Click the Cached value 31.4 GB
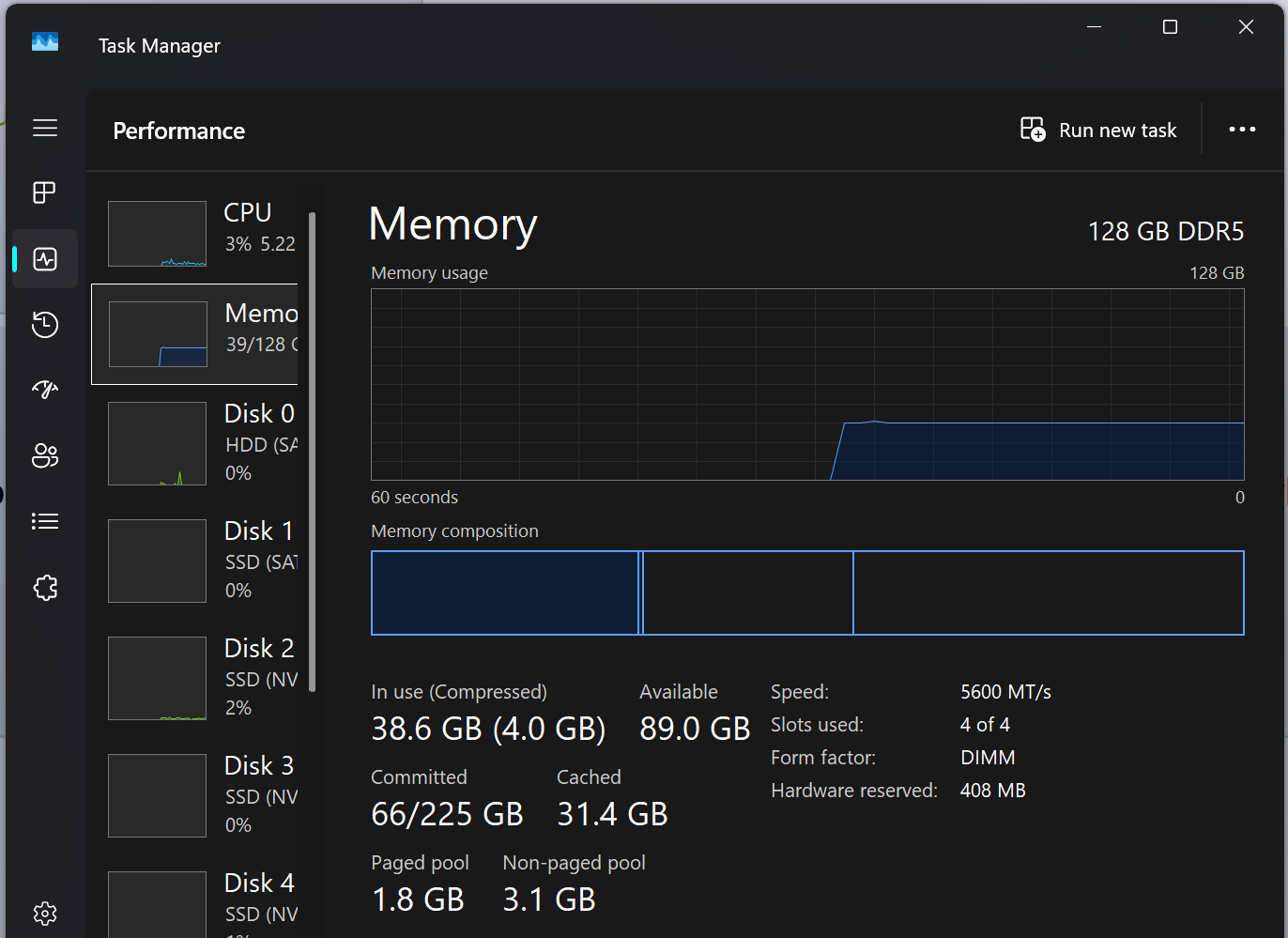 click(x=612, y=814)
